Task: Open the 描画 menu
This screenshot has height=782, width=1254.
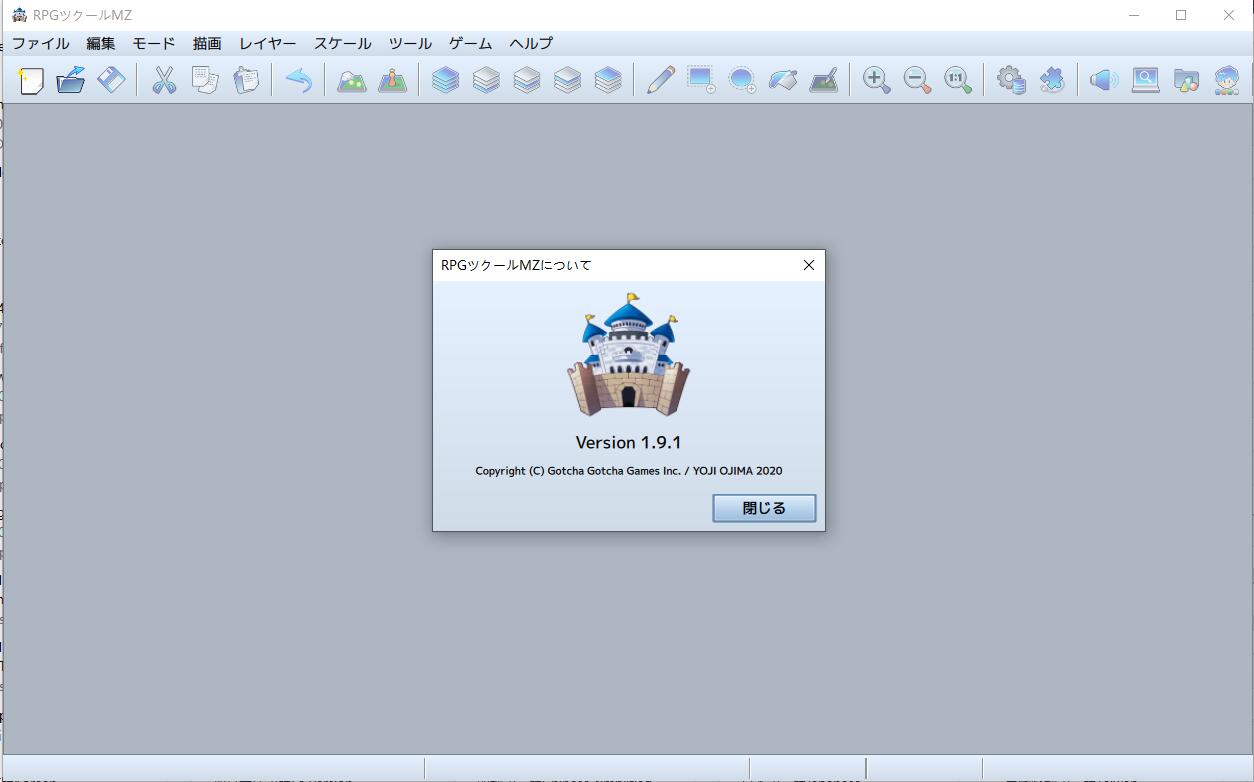Action: pyautogui.click(x=207, y=43)
